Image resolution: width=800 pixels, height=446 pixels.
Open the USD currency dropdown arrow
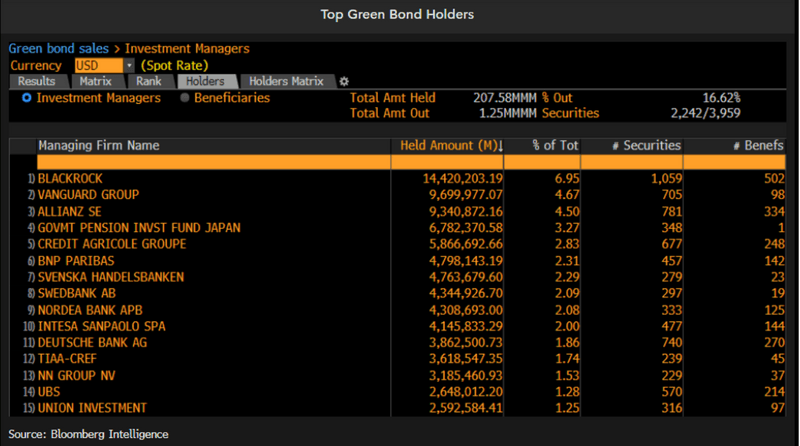pyautogui.click(x=129, y=65)
